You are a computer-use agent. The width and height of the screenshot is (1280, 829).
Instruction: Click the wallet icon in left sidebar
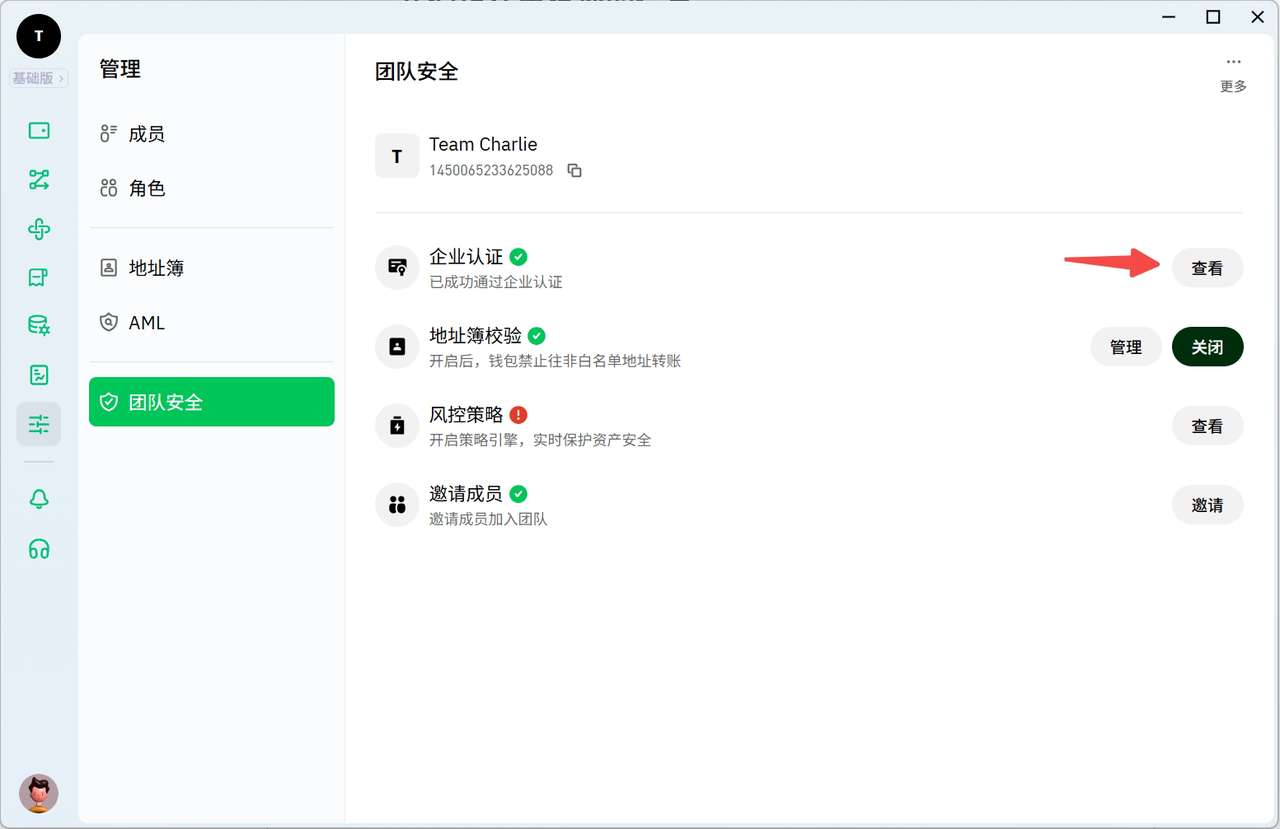(x=39, y=131)
